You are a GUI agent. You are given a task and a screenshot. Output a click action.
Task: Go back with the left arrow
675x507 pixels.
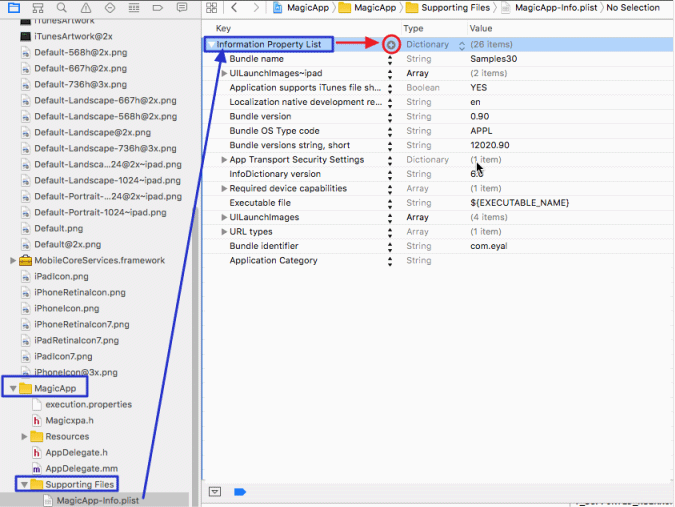coord(233,8)
